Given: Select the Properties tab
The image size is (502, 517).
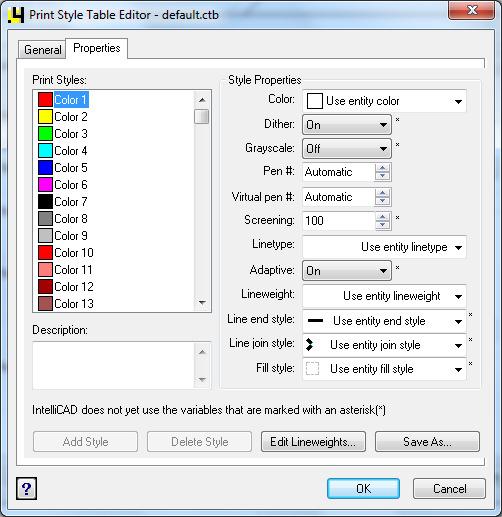Looking at the screenshot, I should (x=97, y=48).
